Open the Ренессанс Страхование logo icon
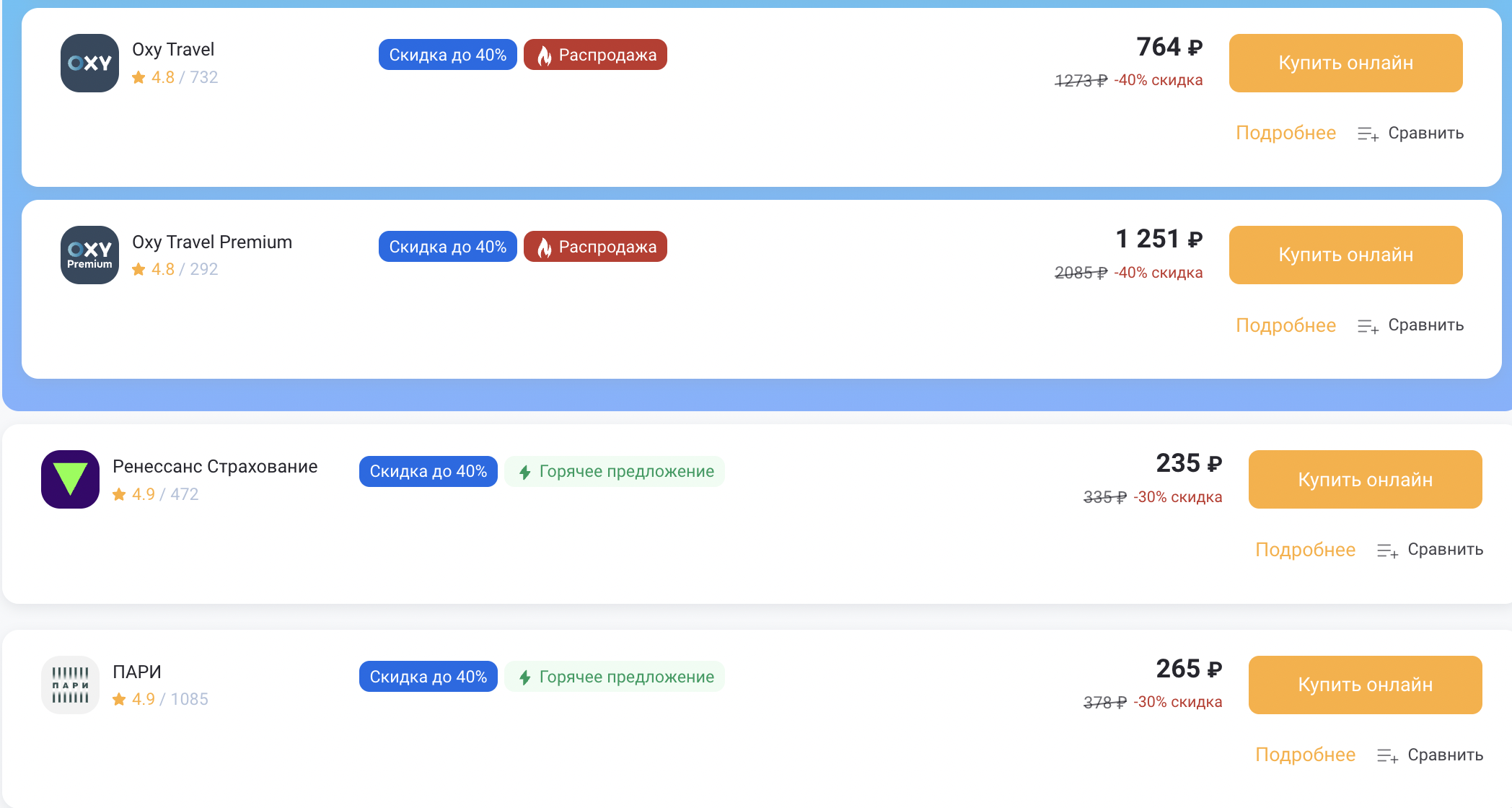This screenshot has width=1512, height=808. pyautogui.click(x=70, y=479)
